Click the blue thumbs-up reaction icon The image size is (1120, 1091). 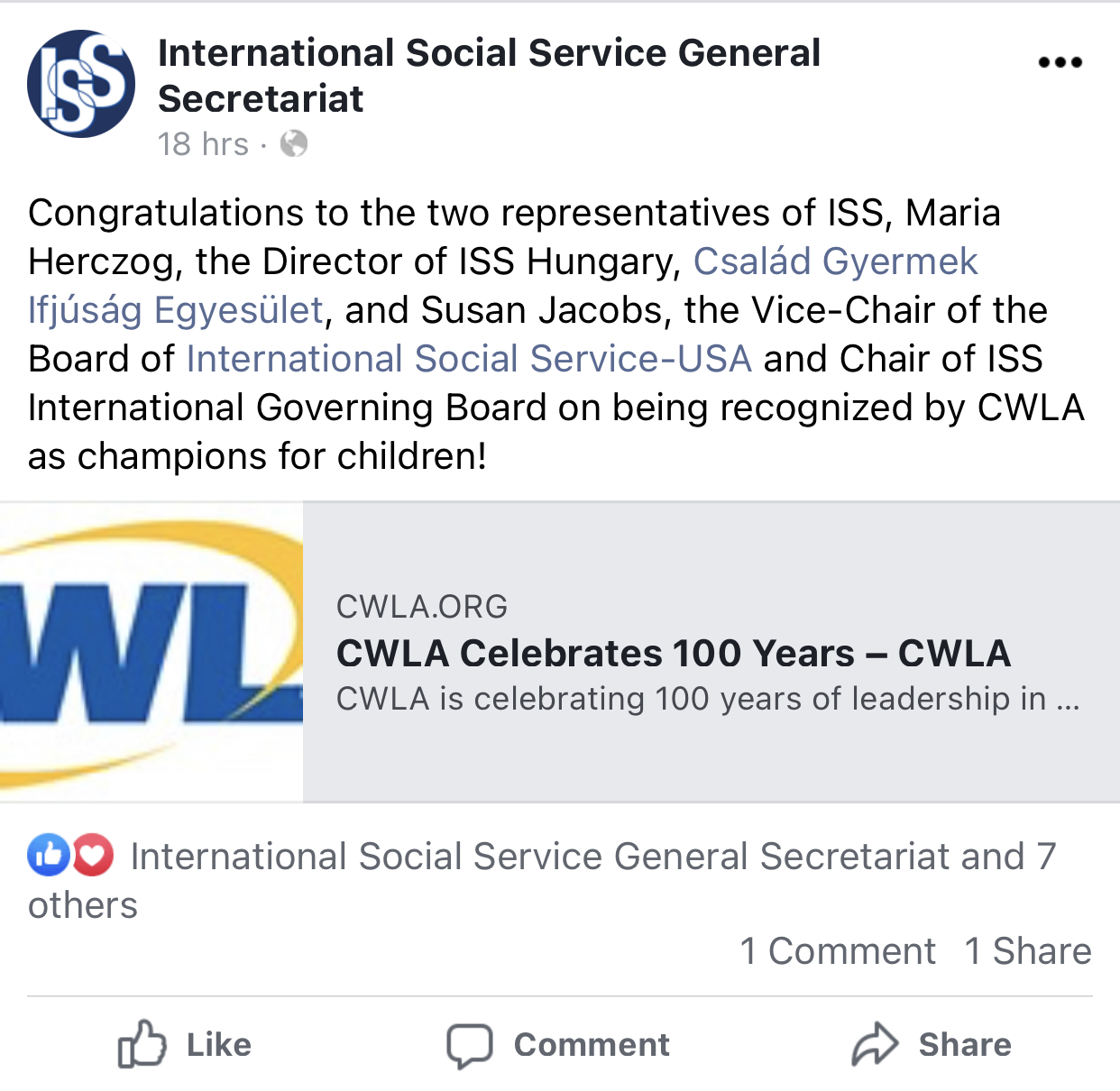49,855
